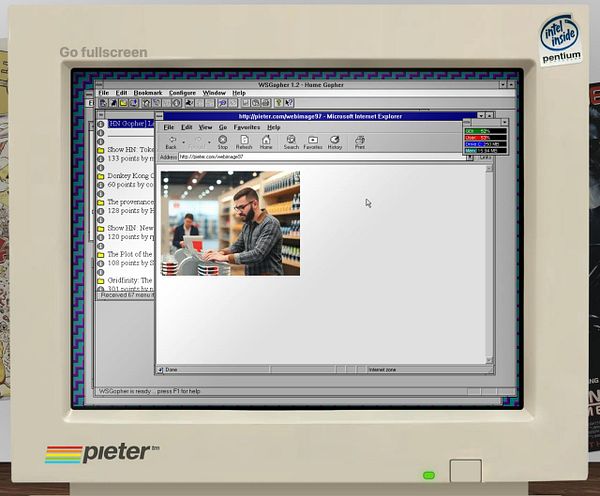Open folder icon beside 'The provenance' entry
Image resolution: width=600 pixels, height=496 pixels.
tap(101, 202)
